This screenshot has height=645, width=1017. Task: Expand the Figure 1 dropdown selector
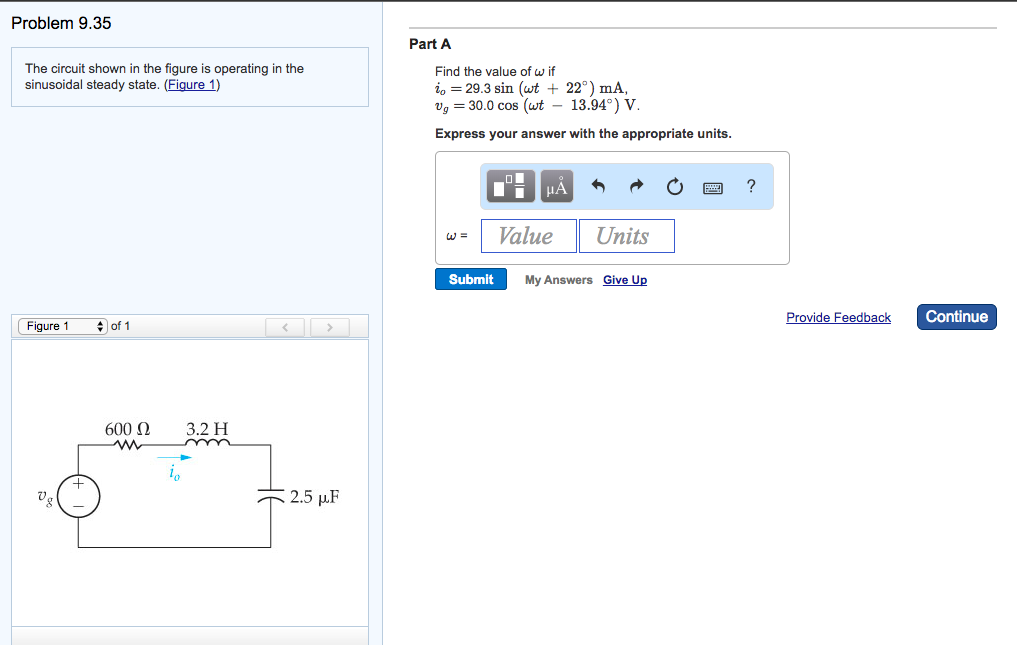click(x=63, y=326)
